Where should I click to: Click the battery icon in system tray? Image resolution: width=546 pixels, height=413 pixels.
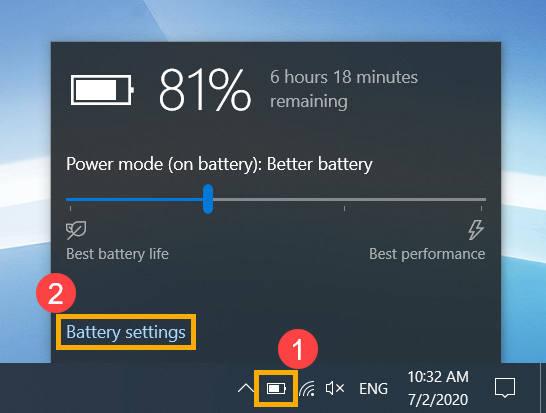276,388
